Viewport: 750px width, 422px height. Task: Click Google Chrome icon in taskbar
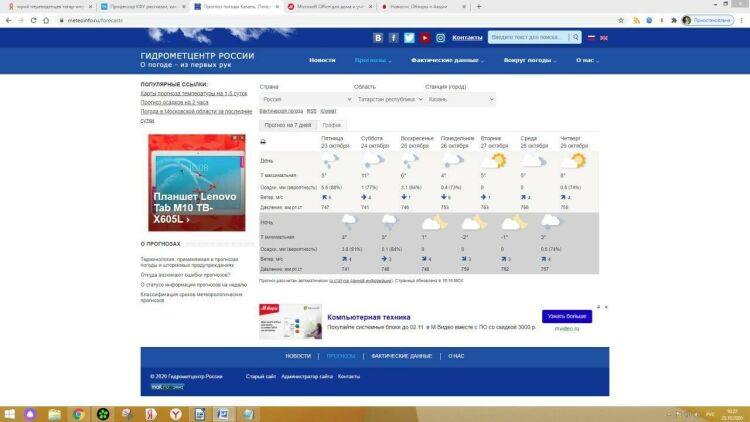click(x=78, y=413)
